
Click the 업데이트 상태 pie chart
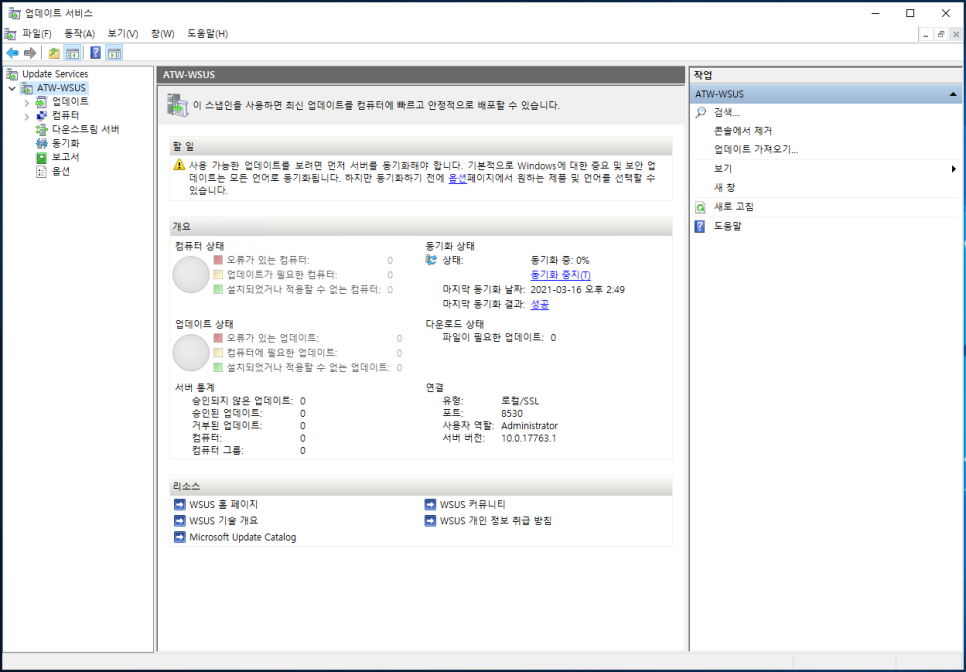pos(191,352)
